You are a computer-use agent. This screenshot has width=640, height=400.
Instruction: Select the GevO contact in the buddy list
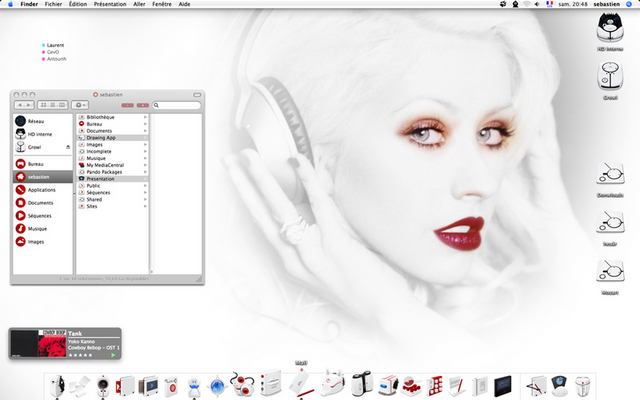click(x=51, y=52)
